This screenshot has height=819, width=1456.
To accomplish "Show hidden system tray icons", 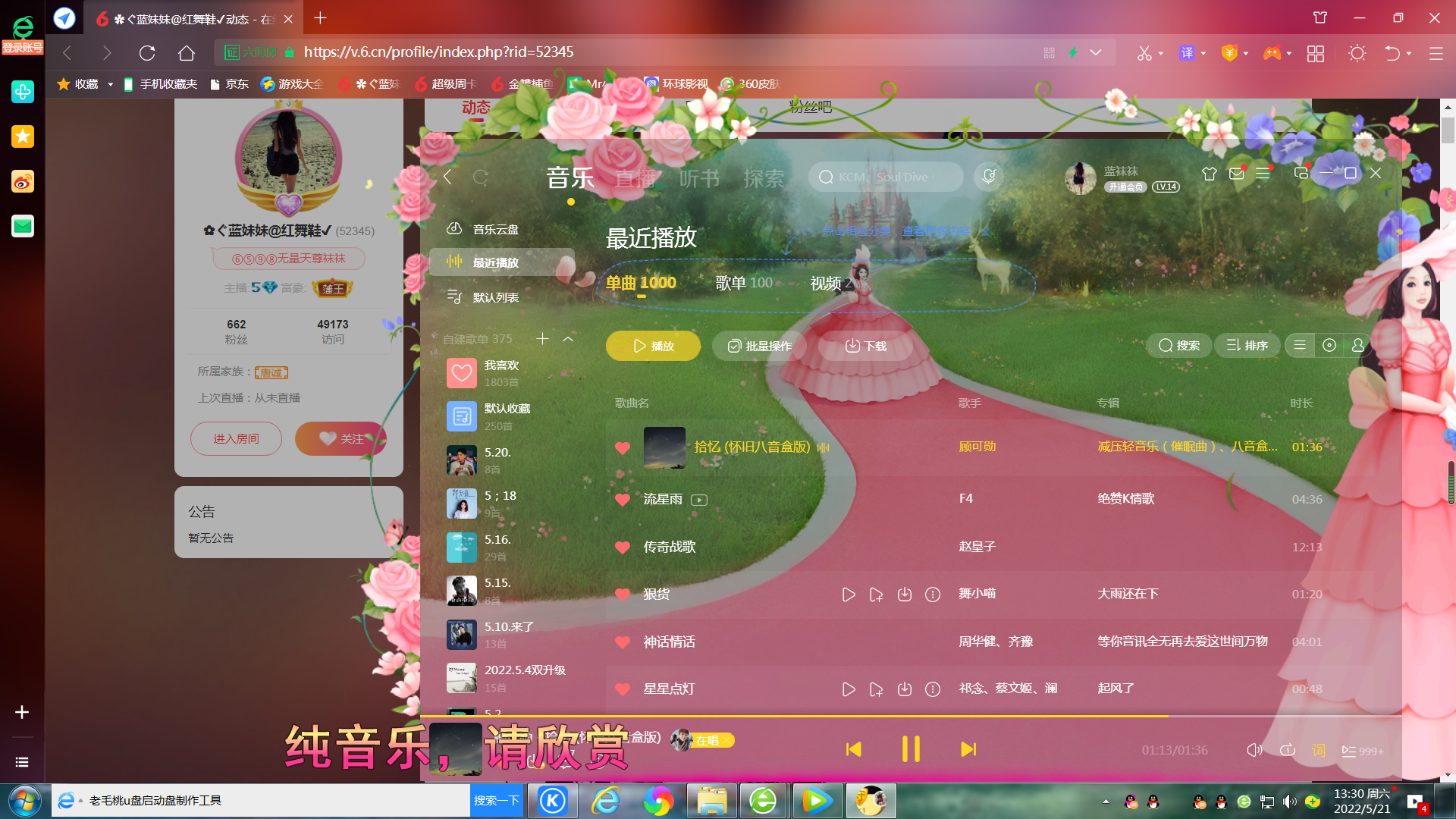I will coord(1106,801).
